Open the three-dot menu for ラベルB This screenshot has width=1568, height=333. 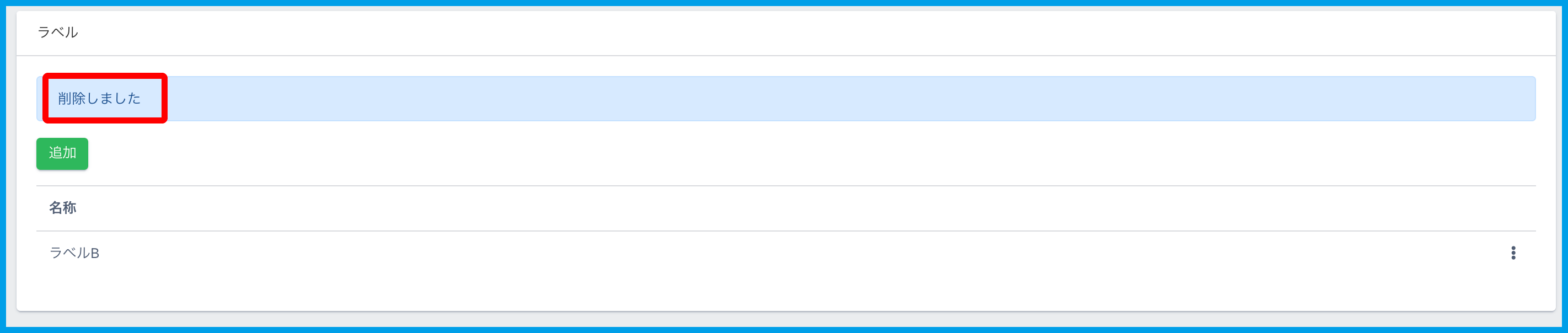coord(1513,253)
